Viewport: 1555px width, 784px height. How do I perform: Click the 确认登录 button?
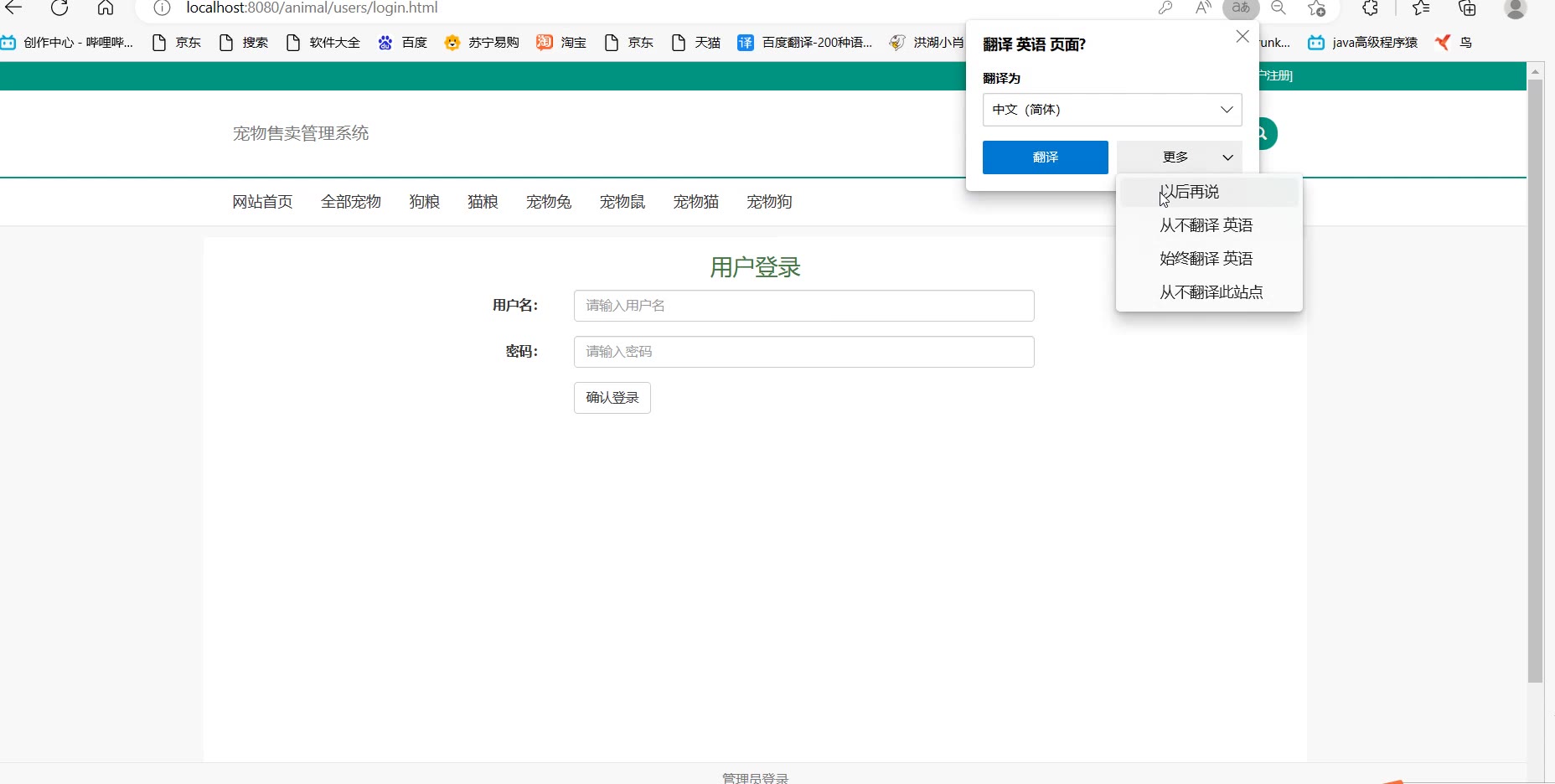[612, 398]
